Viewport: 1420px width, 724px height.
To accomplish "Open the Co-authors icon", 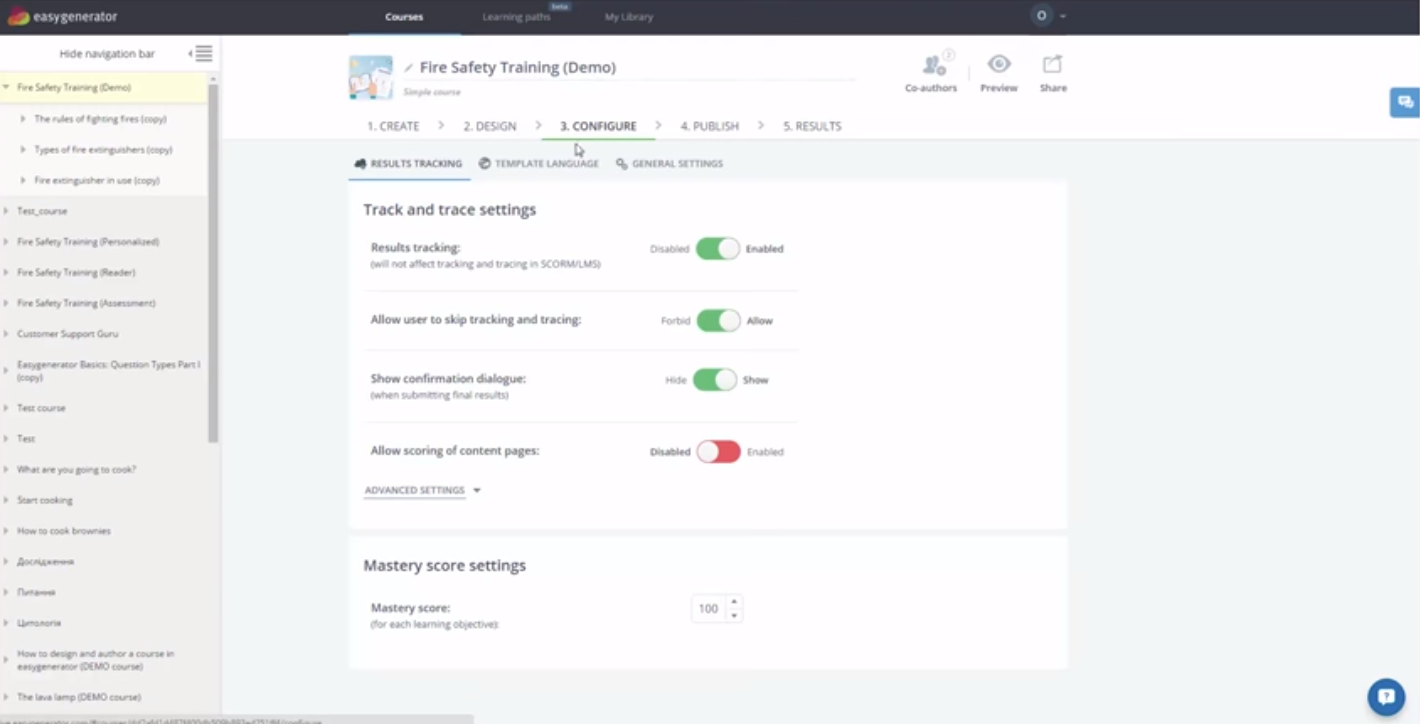I will (932, 65).
